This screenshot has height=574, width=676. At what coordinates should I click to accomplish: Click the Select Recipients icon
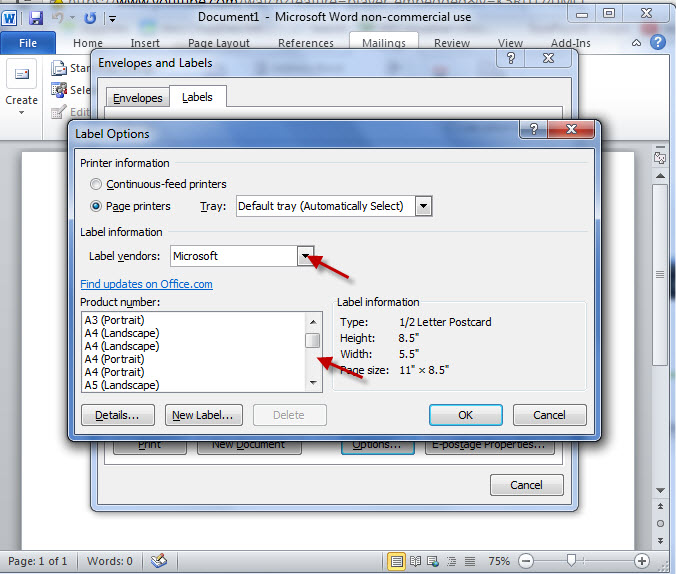[x=59, y=90]
